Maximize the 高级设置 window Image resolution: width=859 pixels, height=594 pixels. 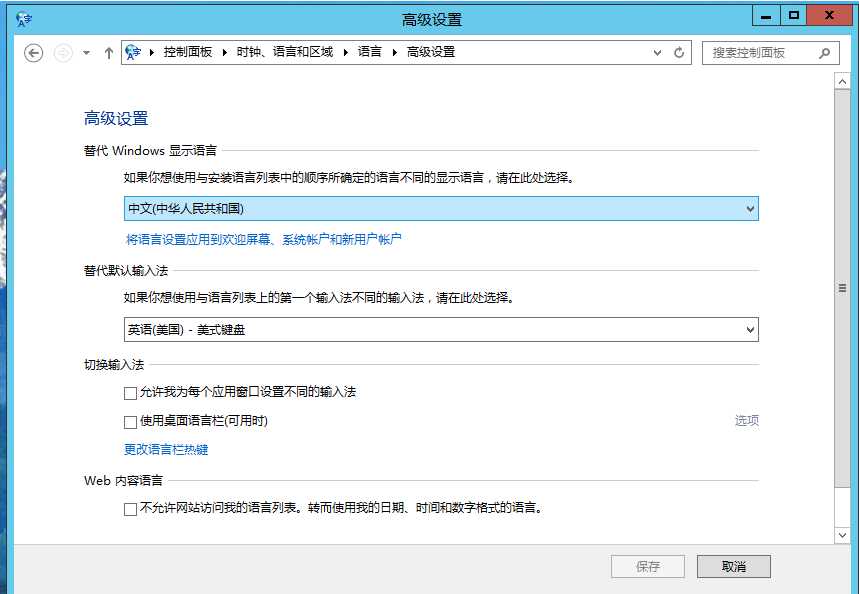point(793,16)
